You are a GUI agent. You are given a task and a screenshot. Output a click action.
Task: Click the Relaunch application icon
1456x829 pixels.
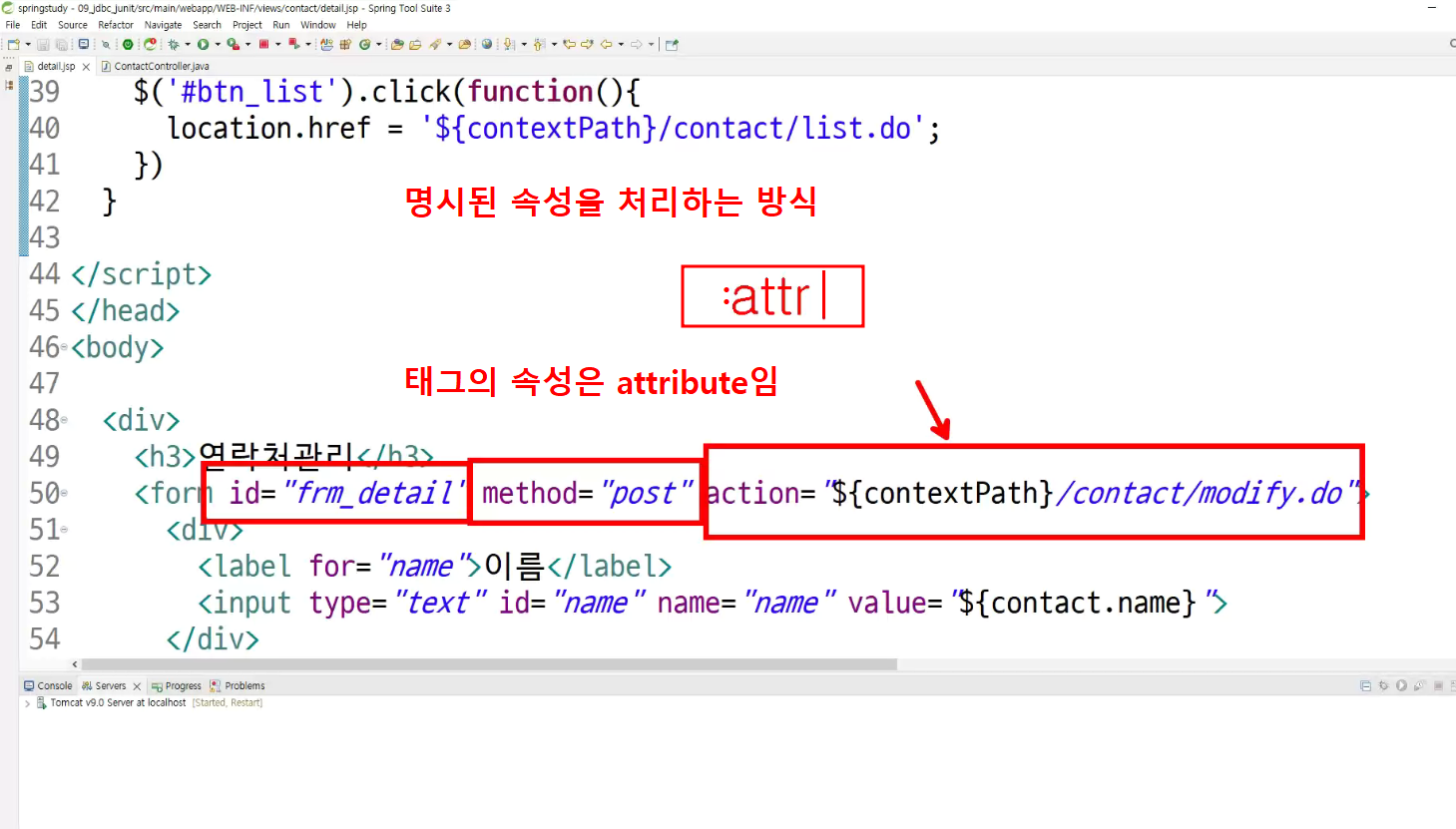151,44
